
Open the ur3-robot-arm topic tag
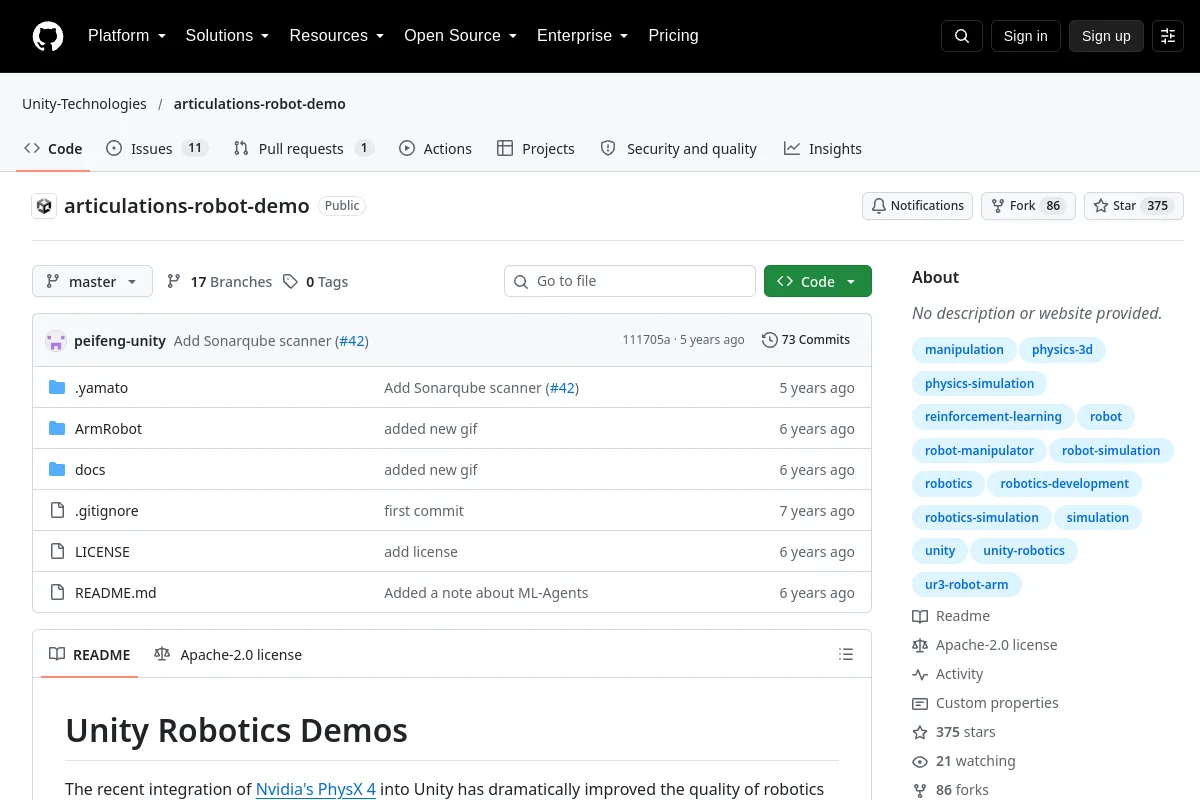point(967,584)
